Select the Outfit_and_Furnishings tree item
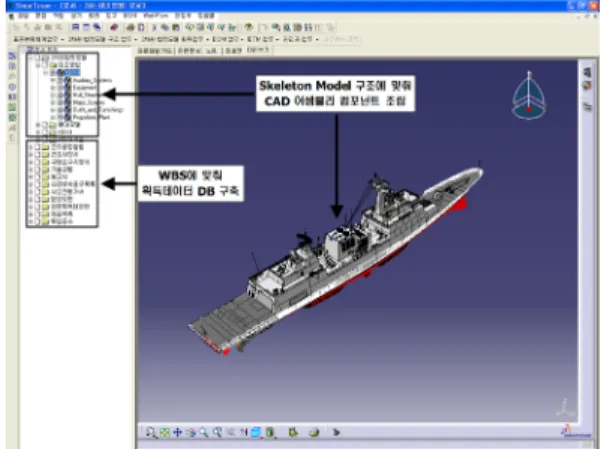 pos(98,110)
